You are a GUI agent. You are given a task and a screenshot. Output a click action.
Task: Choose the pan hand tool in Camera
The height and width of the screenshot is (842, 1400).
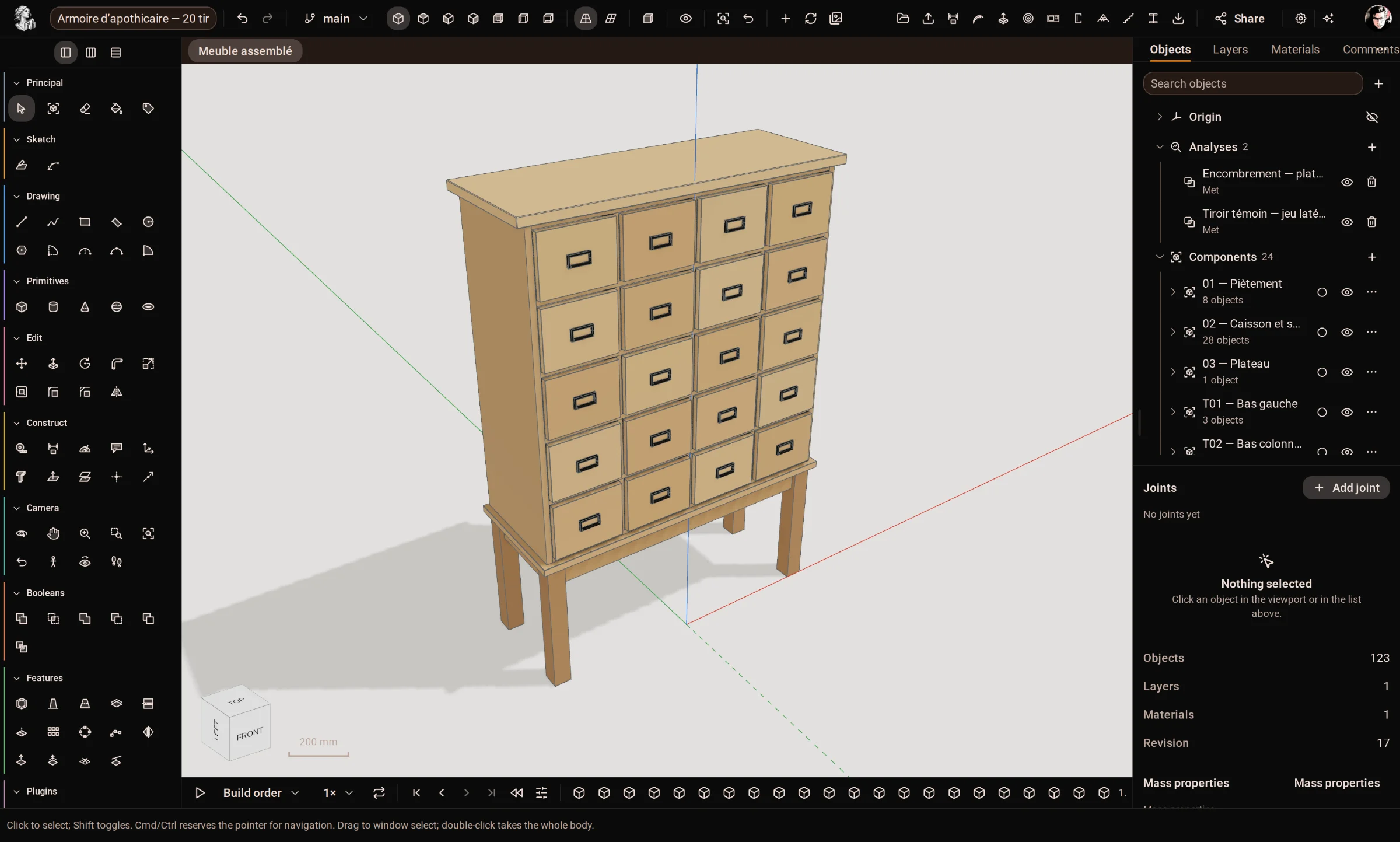pyautogui.click(x=53, y=533)
